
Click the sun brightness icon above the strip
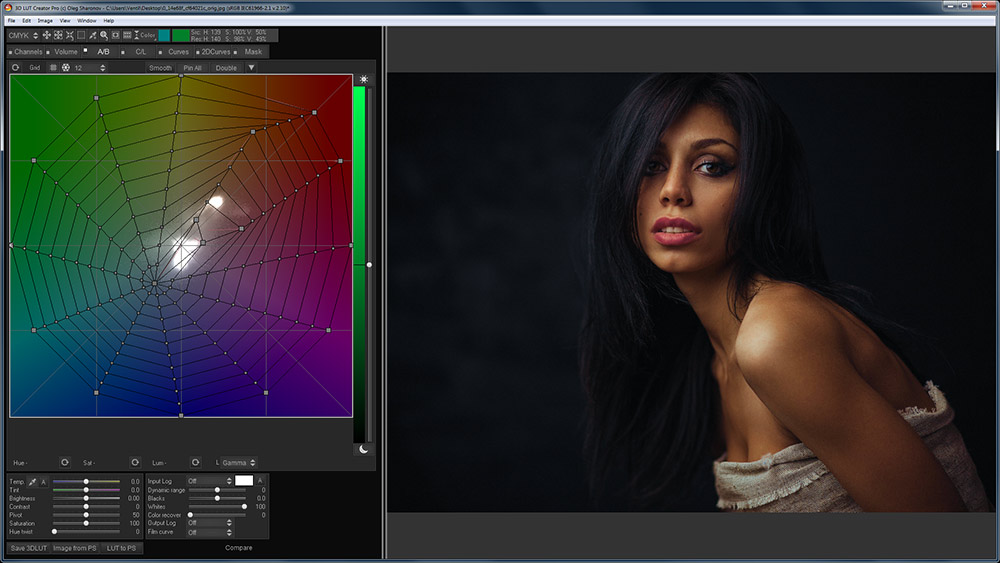click(x=364, y=79)
